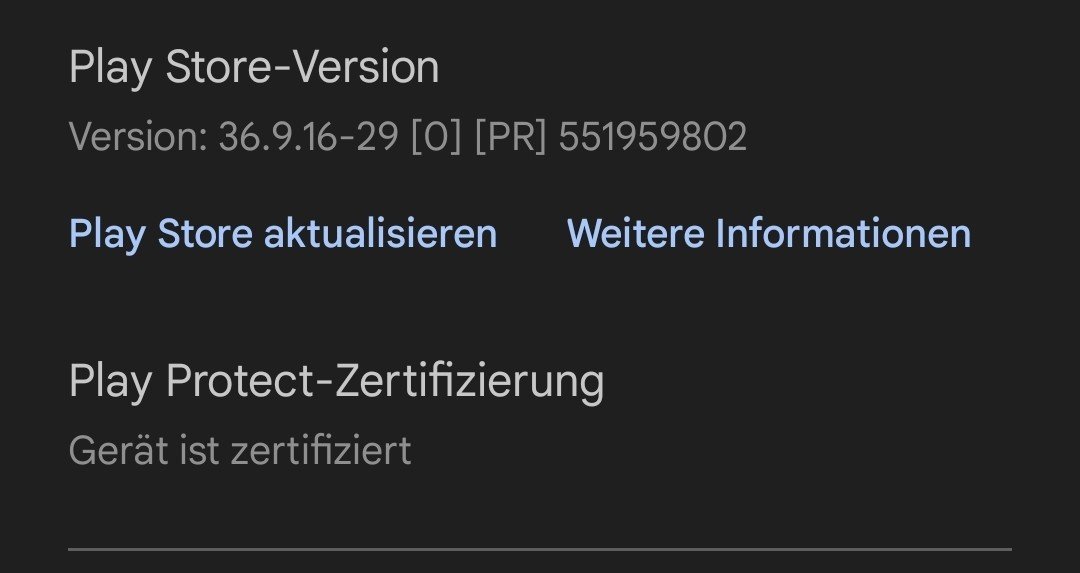Click the Gerät ist zertifiziert status text
Image resolution: width=1080 pixels, height=573 pixels.
point(240,450)
